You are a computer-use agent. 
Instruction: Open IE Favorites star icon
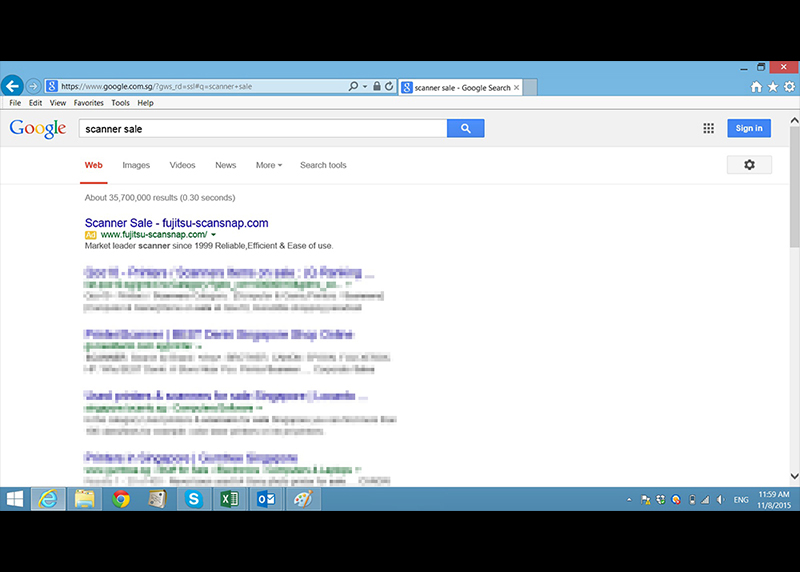tap(773, 87)
